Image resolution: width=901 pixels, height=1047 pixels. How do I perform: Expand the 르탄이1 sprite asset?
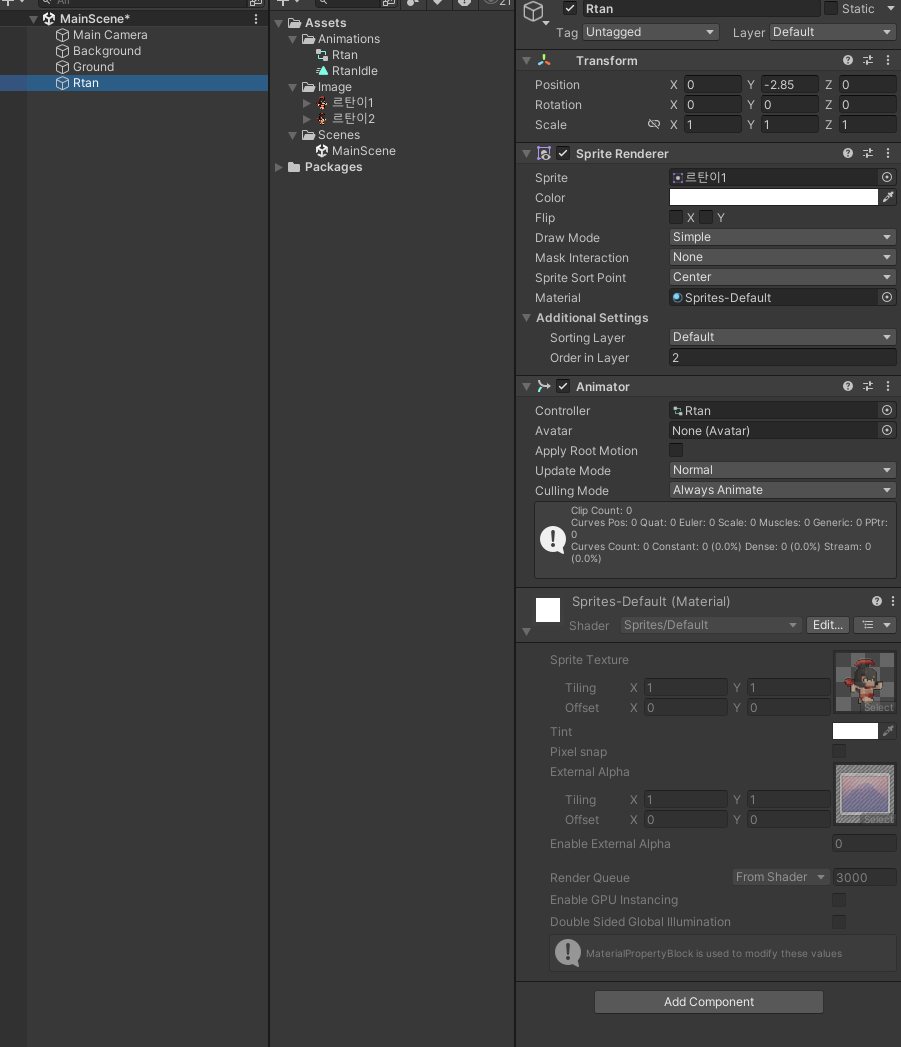coord(307,103)
